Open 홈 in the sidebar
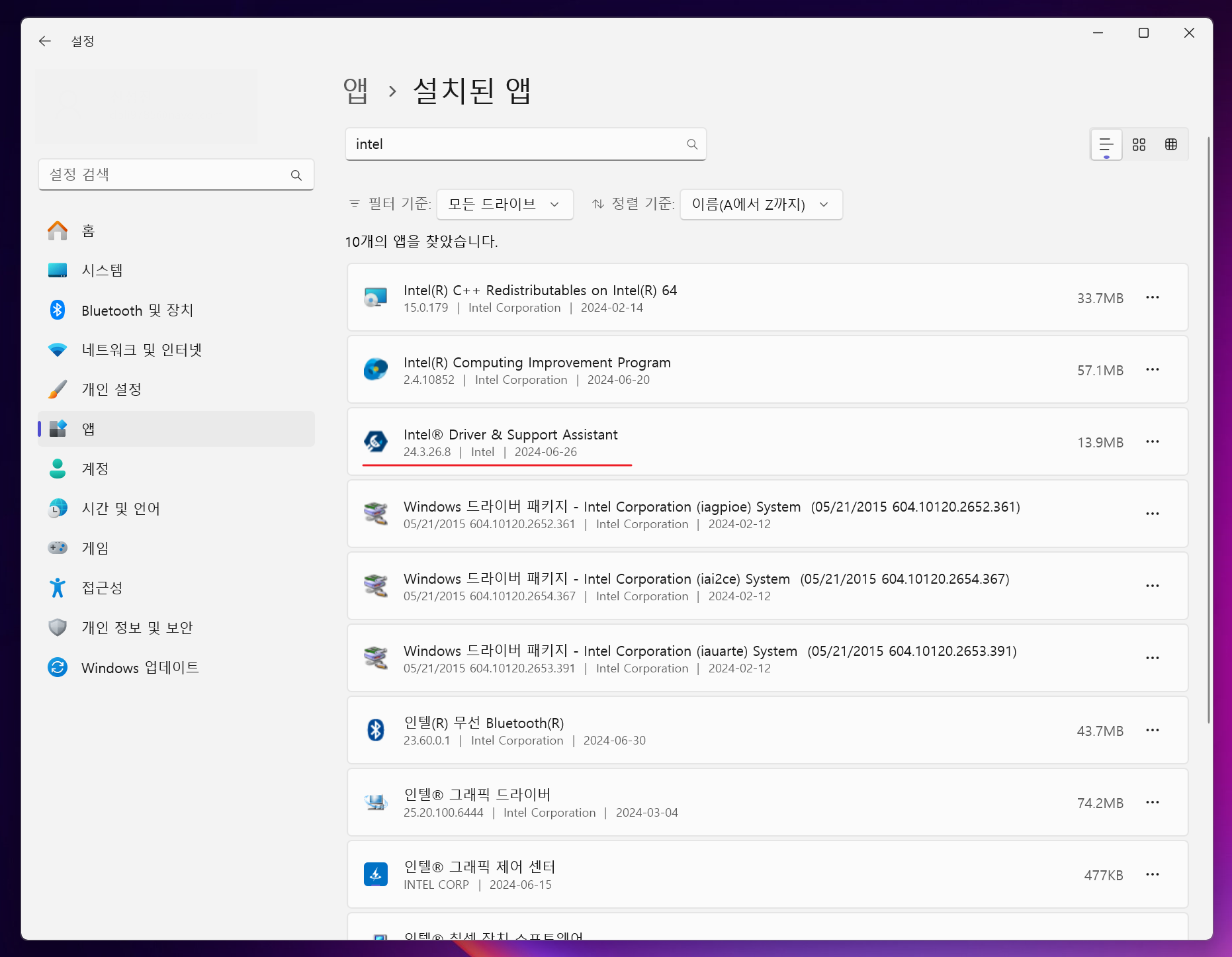1232x957 pixels. pos(176,231)
